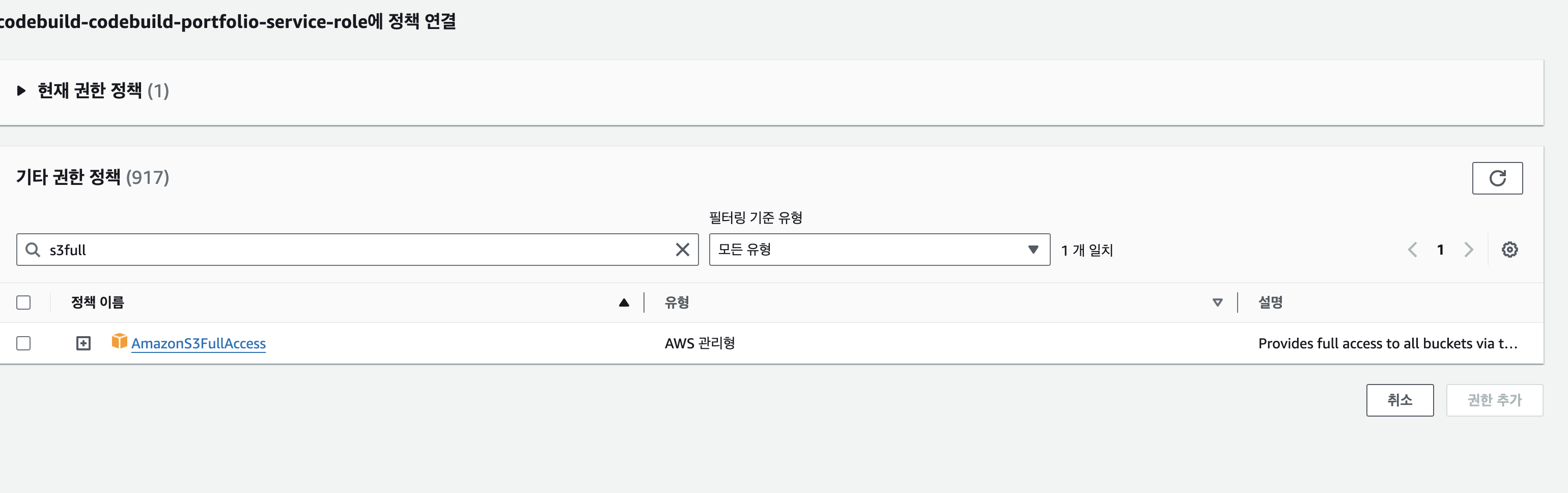Open table preferences gear icon
Screen dimensions: 1568x493
pos(1509,250)
